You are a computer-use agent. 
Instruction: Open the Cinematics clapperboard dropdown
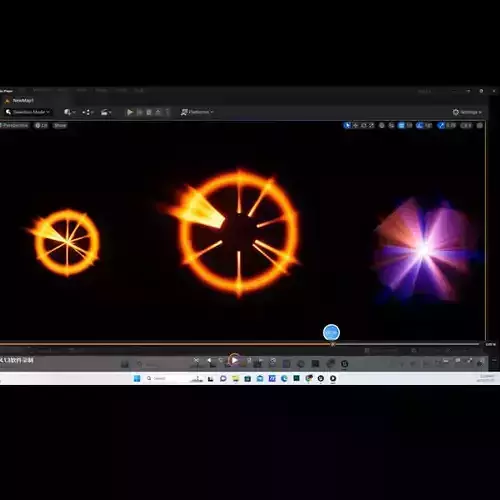pos(106,112)
